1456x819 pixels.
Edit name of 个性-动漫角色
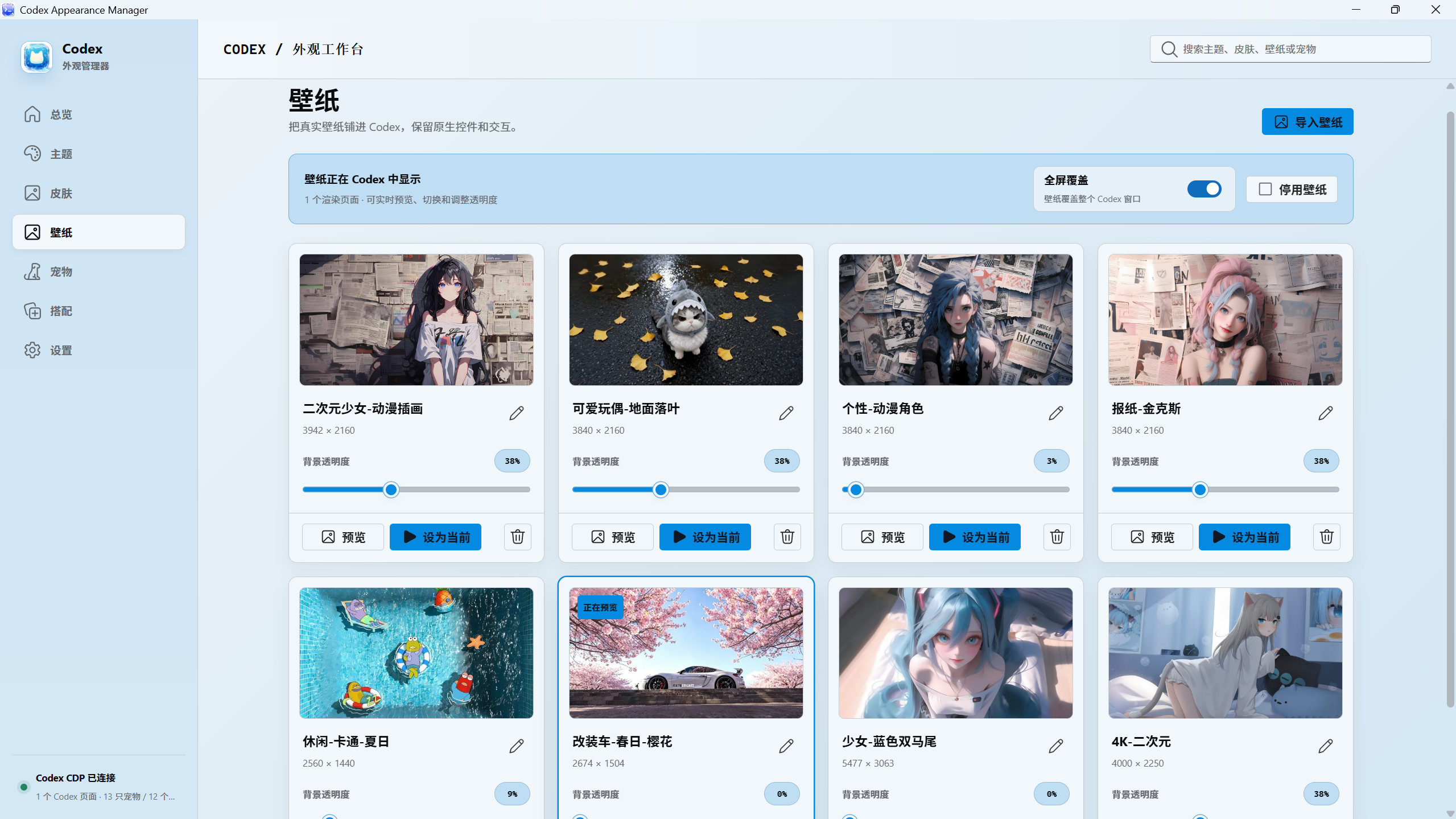(1055, 413)
